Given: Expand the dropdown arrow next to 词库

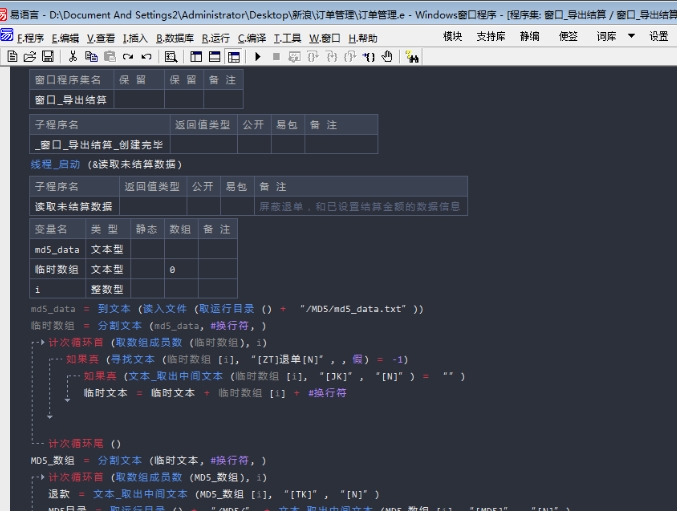Looking at the screenshot, I should 631,36.
